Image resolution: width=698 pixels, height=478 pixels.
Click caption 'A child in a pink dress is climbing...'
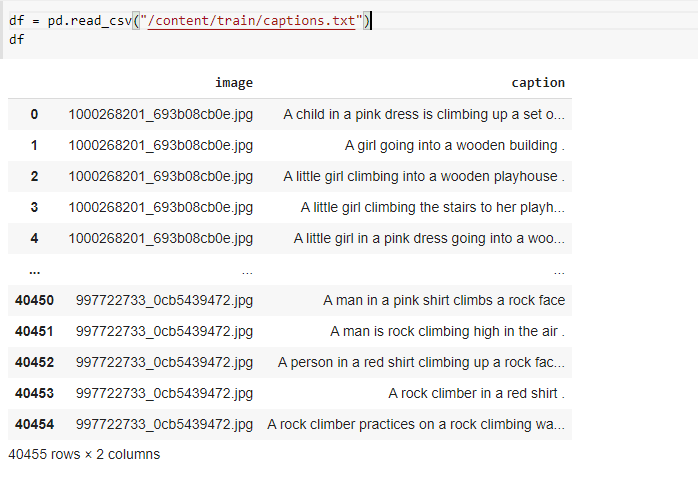coord(424,114)
